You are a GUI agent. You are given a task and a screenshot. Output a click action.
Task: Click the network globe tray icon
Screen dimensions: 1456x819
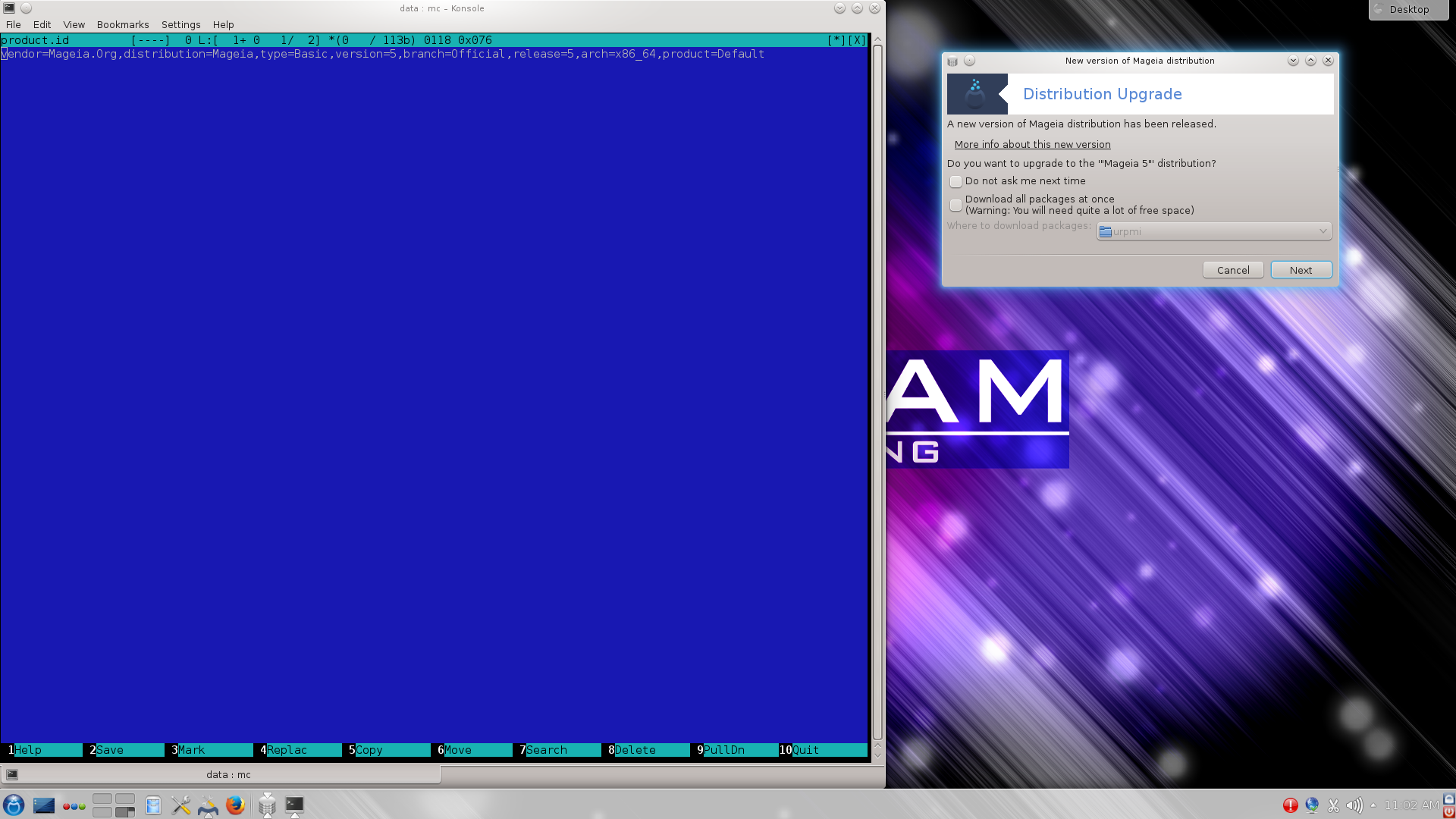1312,805
